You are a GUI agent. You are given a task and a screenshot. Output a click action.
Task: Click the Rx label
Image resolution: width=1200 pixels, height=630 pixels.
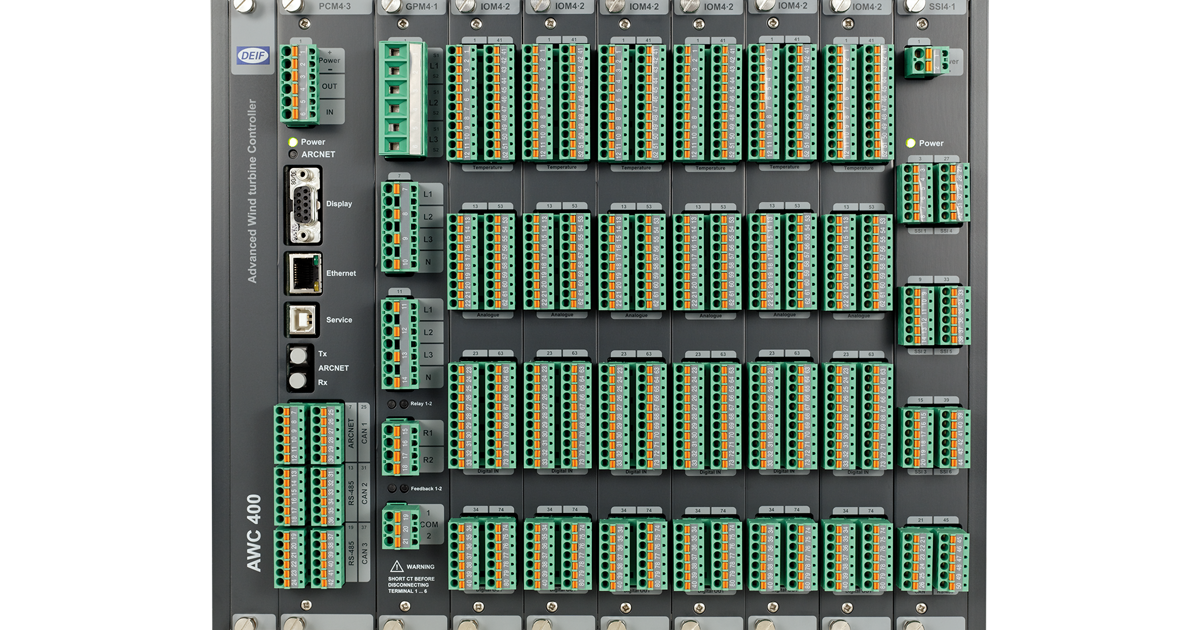point(322,382)
